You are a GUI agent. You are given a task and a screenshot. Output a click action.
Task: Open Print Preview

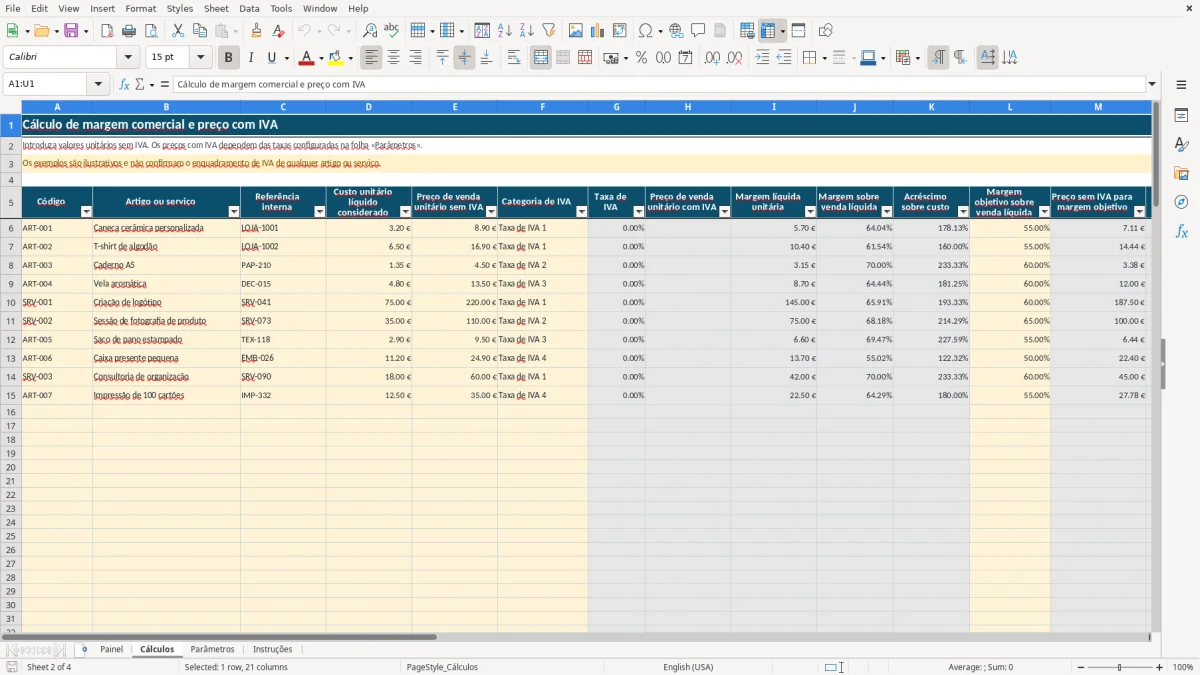(151, 31)
